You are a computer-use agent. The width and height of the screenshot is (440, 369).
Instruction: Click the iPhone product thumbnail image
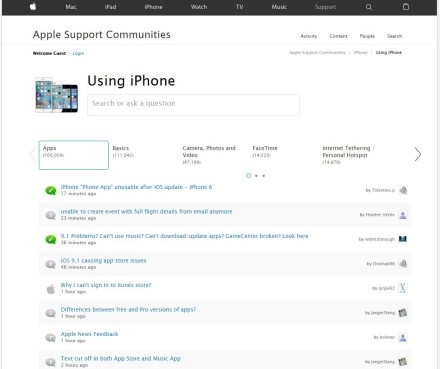point(57,95)
